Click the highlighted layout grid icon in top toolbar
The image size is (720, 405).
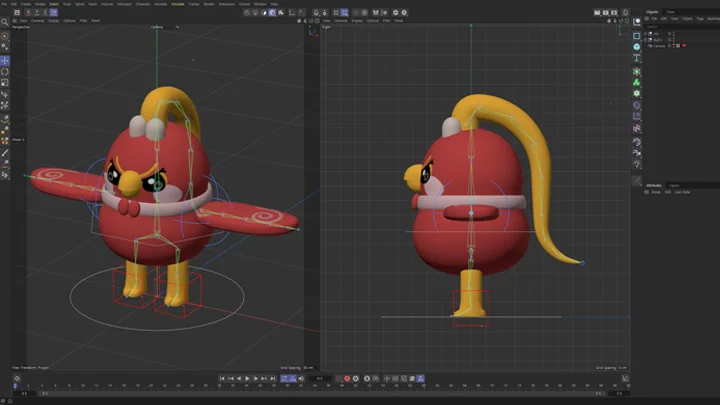click(344, 13)
